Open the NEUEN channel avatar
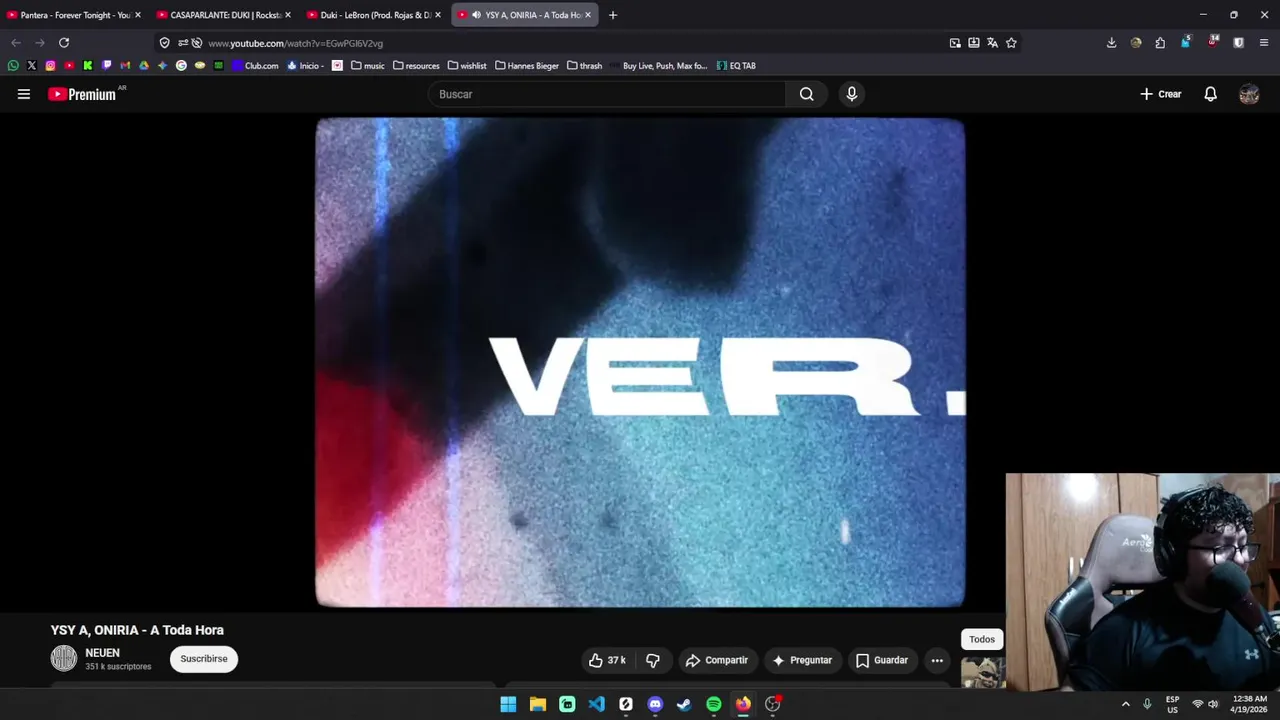1280x720 pixels. tap(64, 658)
